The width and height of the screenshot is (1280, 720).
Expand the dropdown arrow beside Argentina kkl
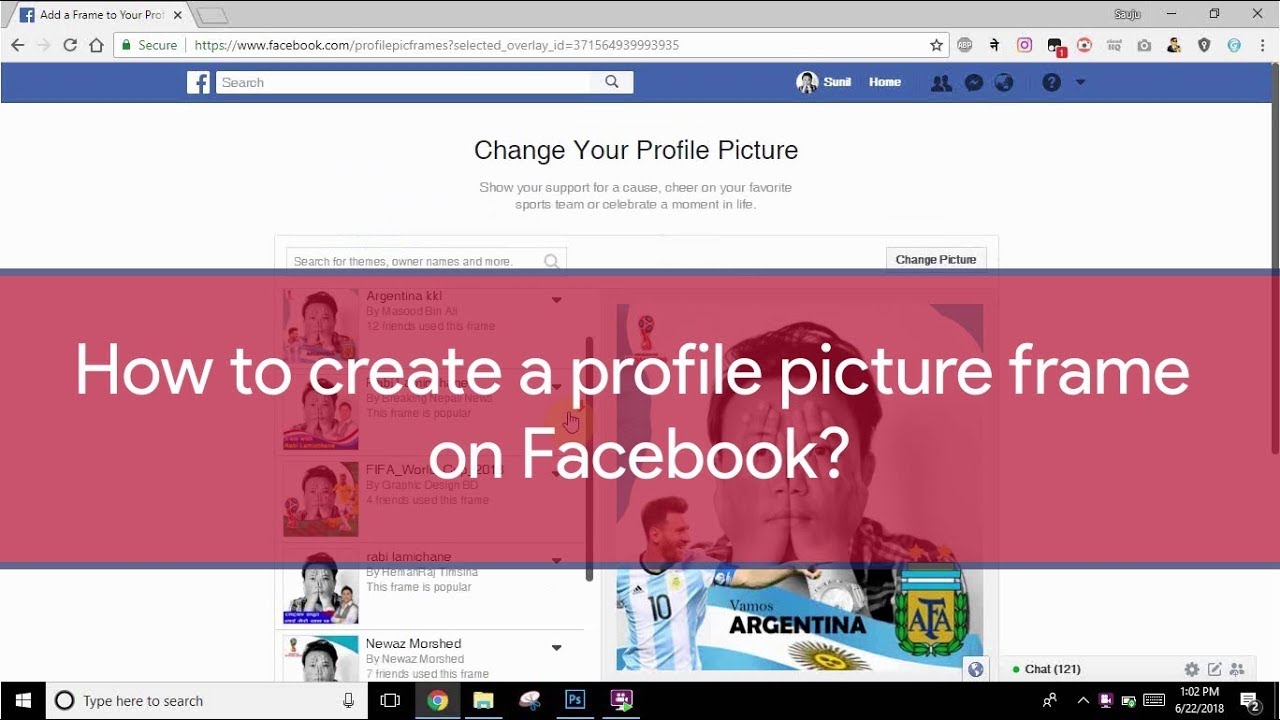tap(557, 300)
